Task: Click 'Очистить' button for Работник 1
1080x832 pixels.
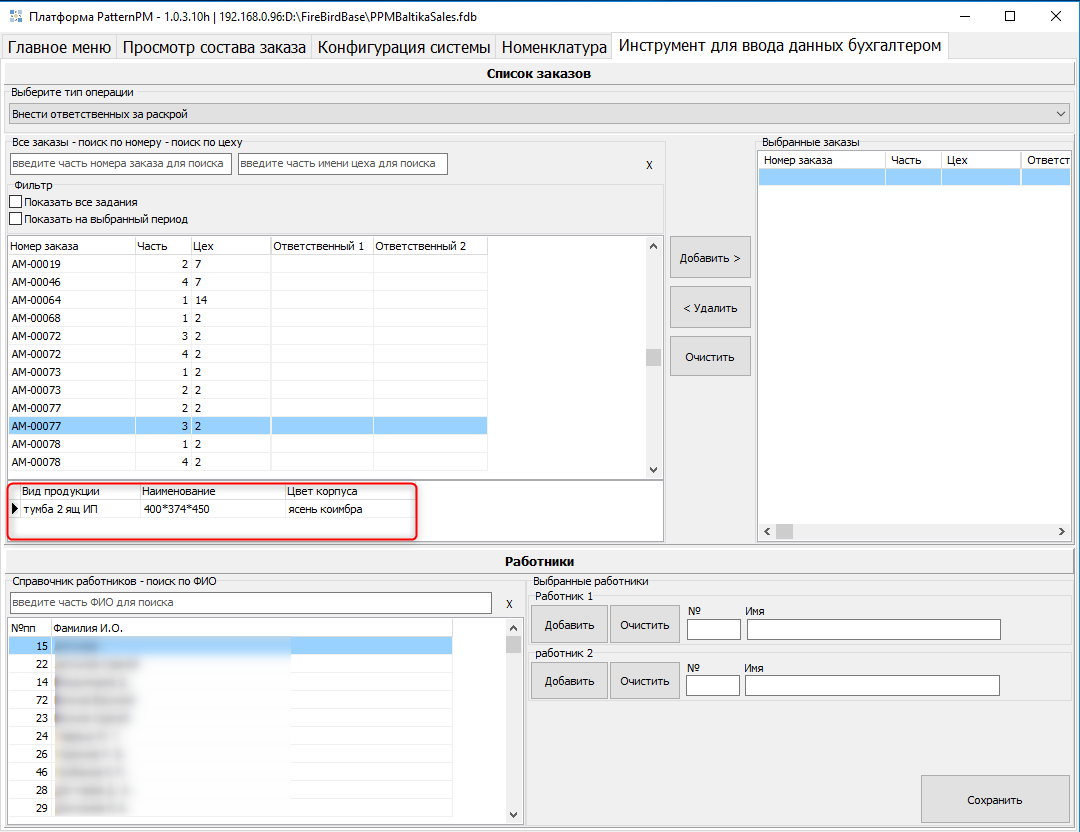Action: 644,625
